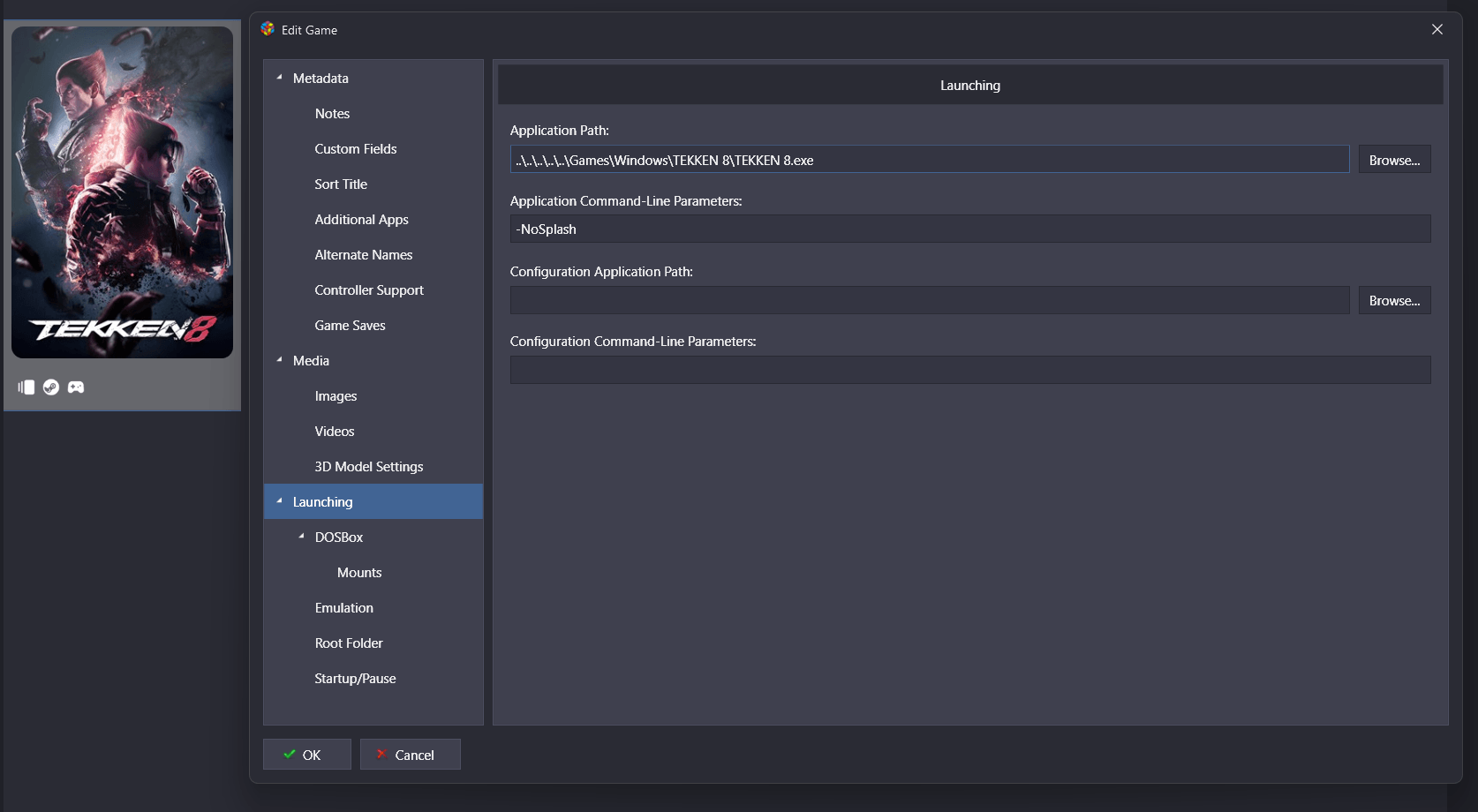Select Alternate Names entry
Screen dimensions: 1478x812
click(x=364, y=255)
